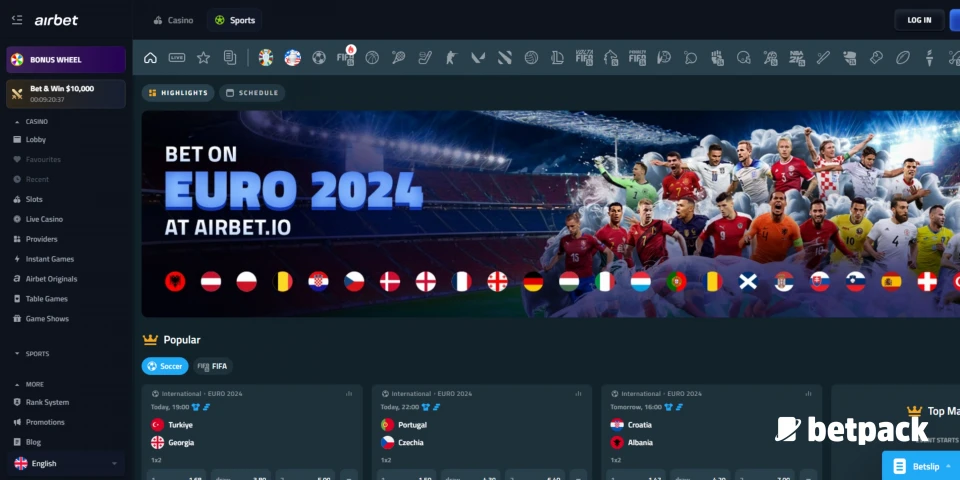Image resolution: width=960 pixels, height=480 pixels.
Task: Select the Volta FIFA icon
Action: pos(584,58)
